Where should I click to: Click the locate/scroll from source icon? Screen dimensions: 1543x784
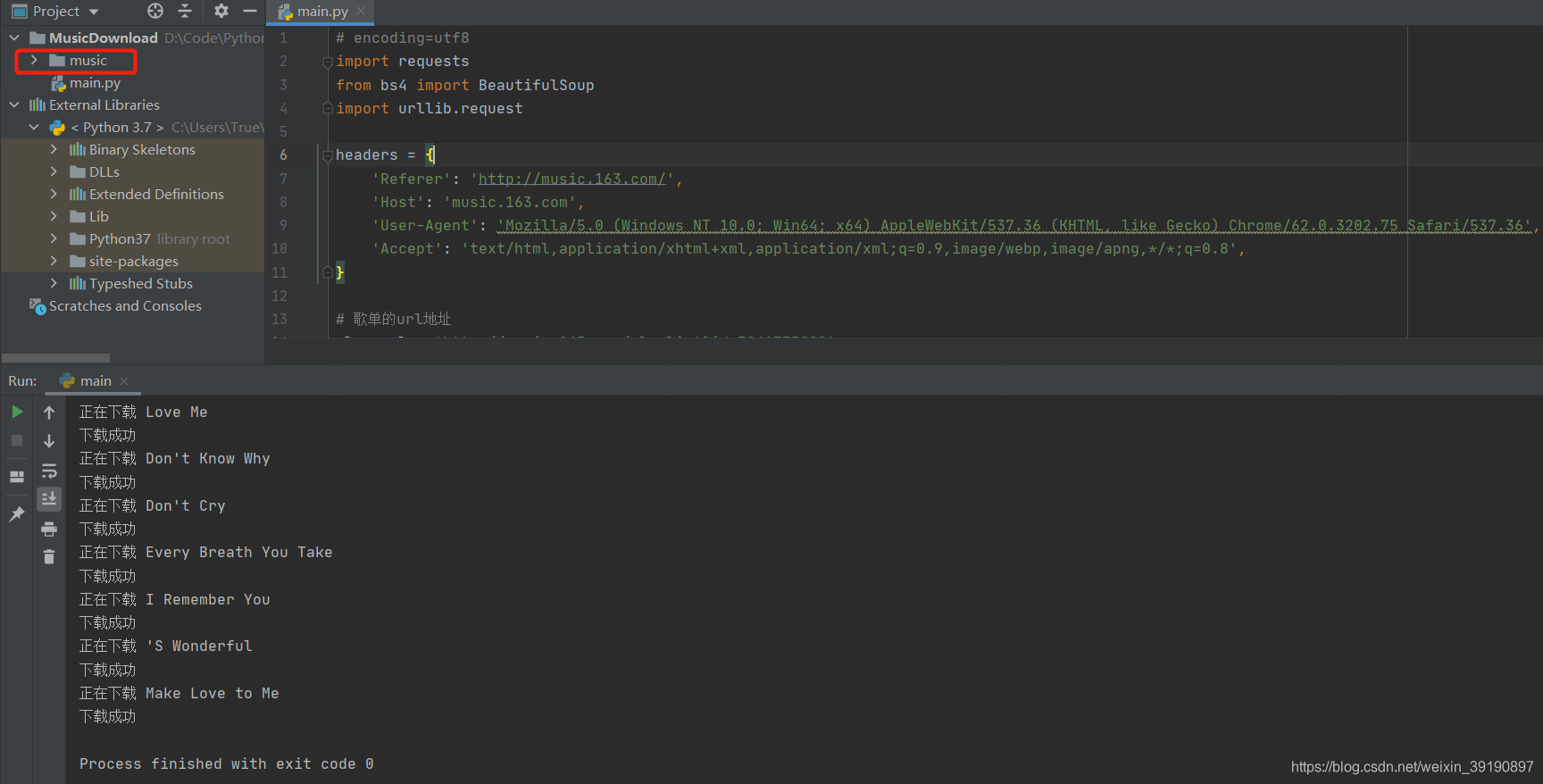[x=155, y=11]
